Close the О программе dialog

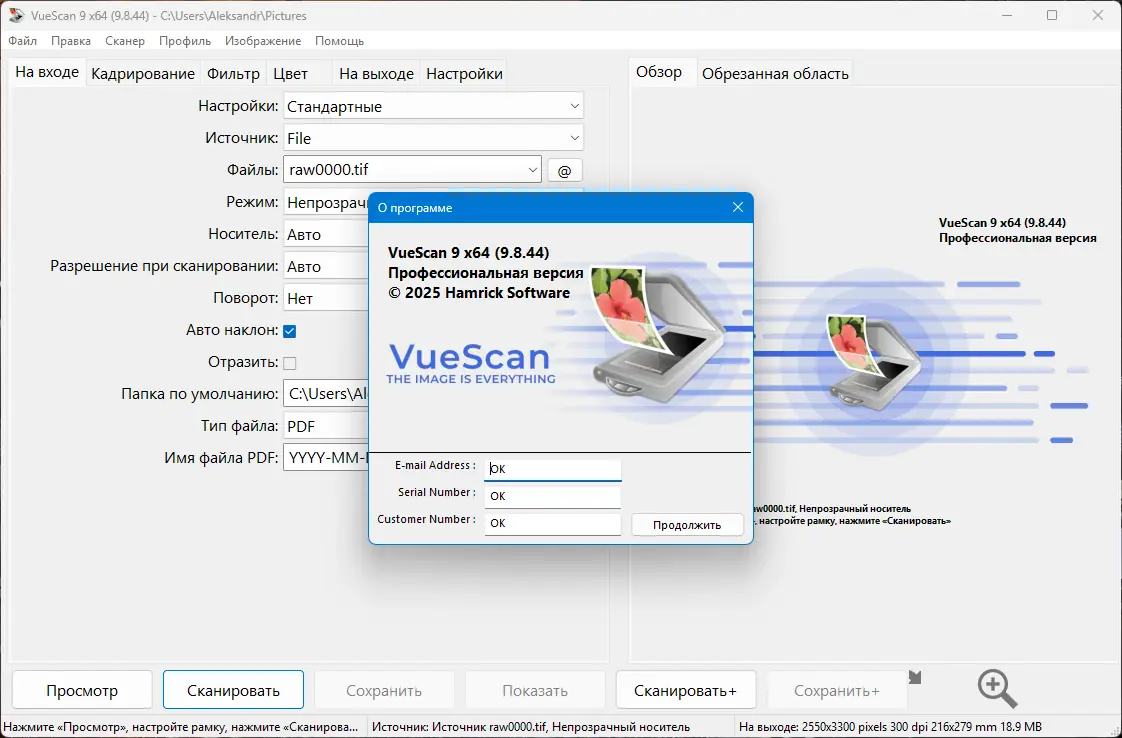tap(738, 208)
